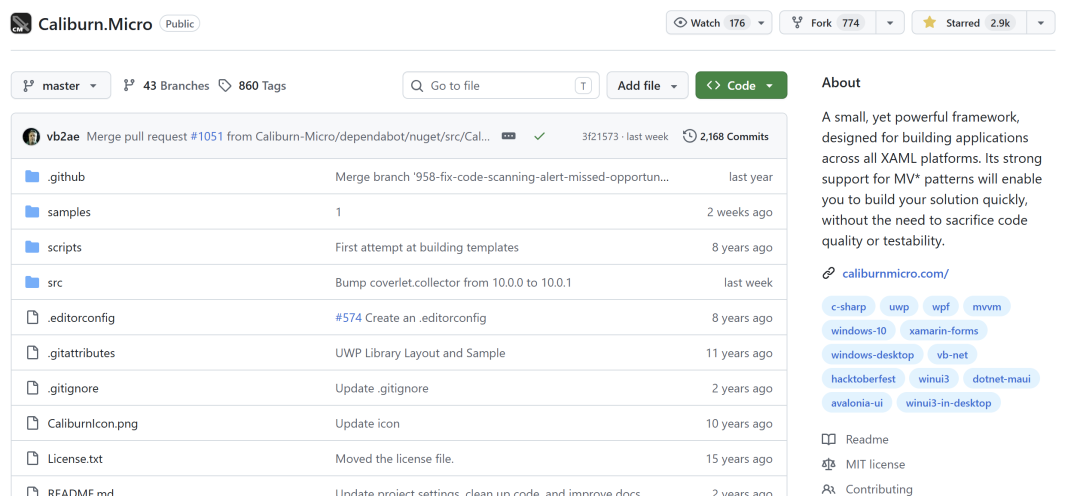Open issue #574 link in .editorconfig row
The image size is (1080, 496).
pos(349,318)
